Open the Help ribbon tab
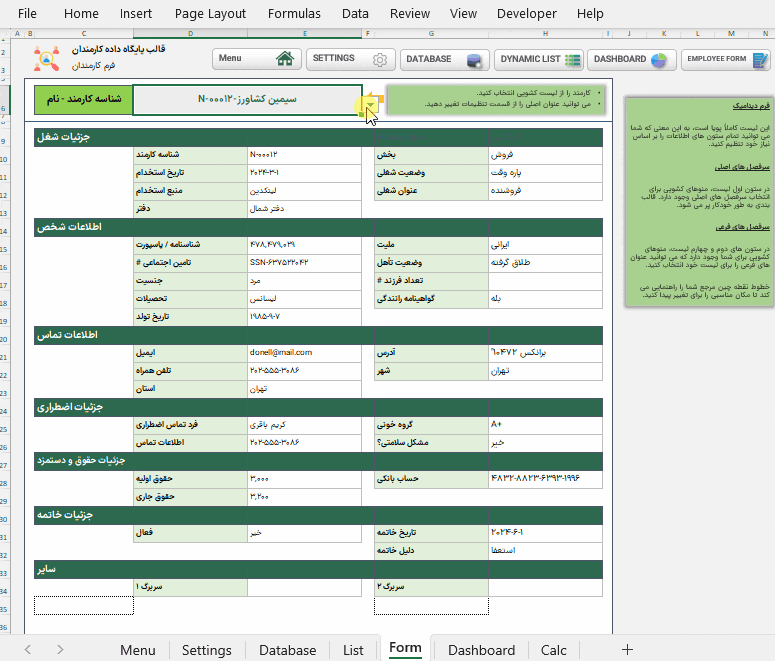775x661 pixels. [590, 13]
